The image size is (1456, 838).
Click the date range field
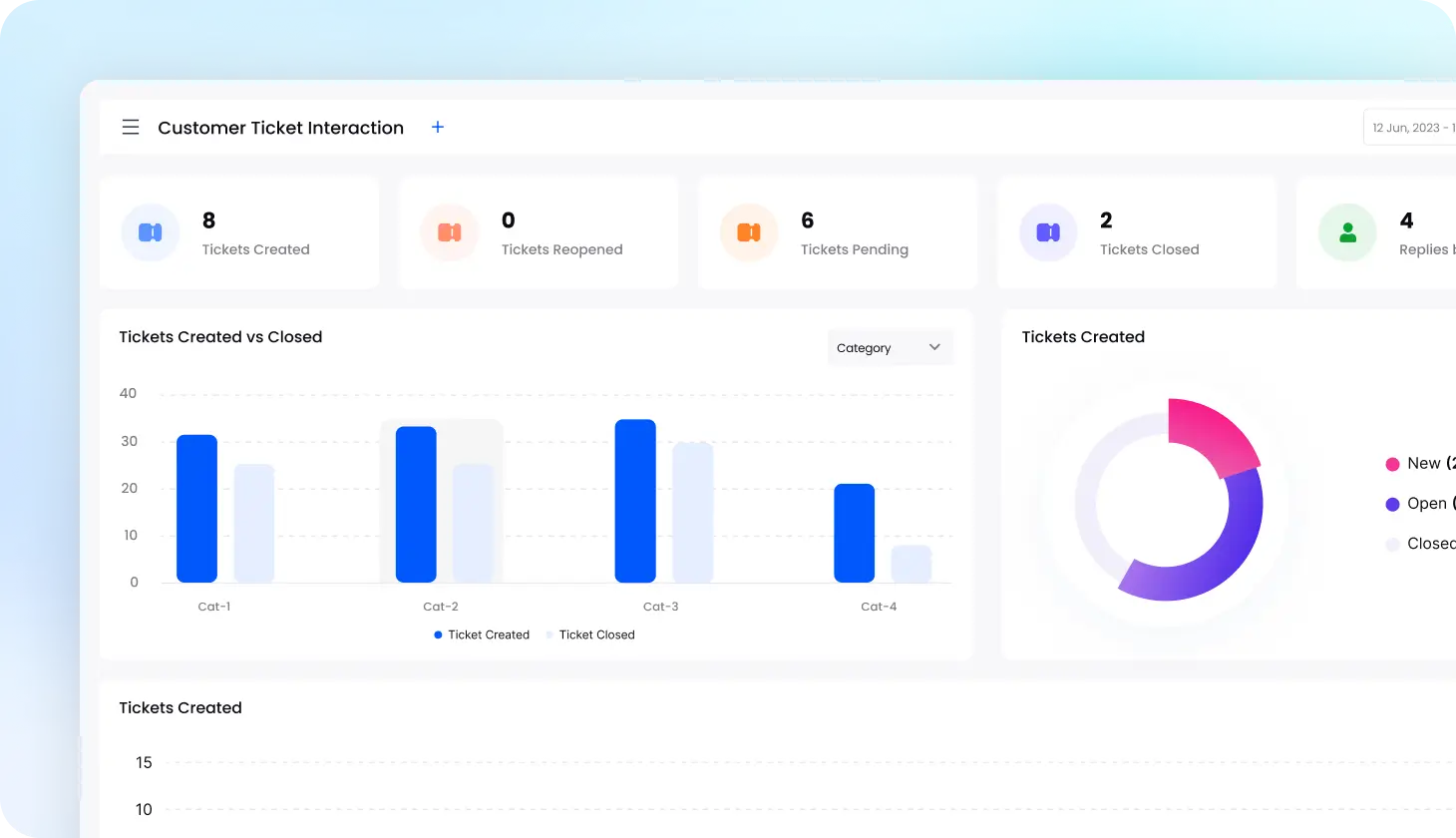tap(1410, 128)
